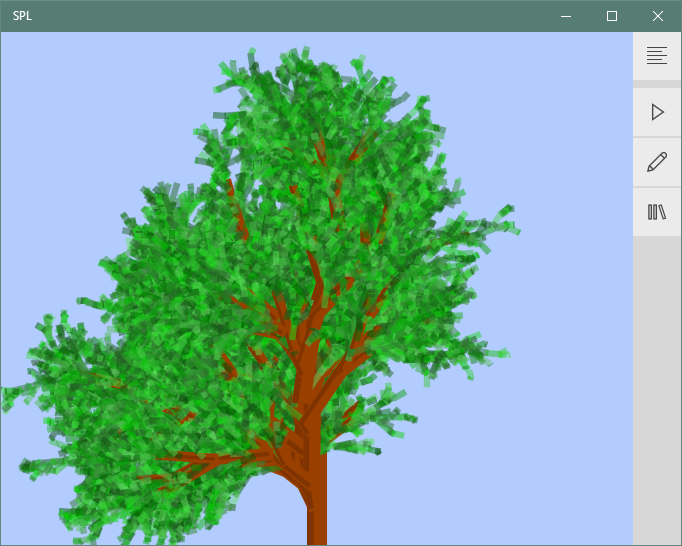
Task: Open the library books icon
Action: point(657,212)
